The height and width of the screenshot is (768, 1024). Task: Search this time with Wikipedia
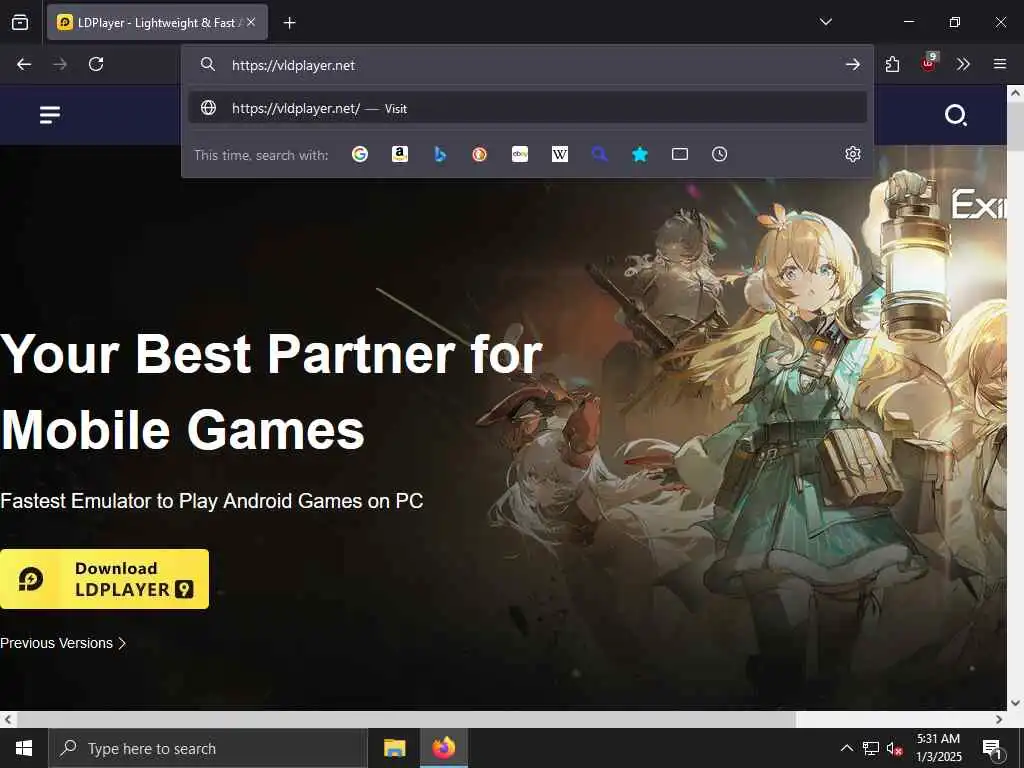[x=560, y=154]
